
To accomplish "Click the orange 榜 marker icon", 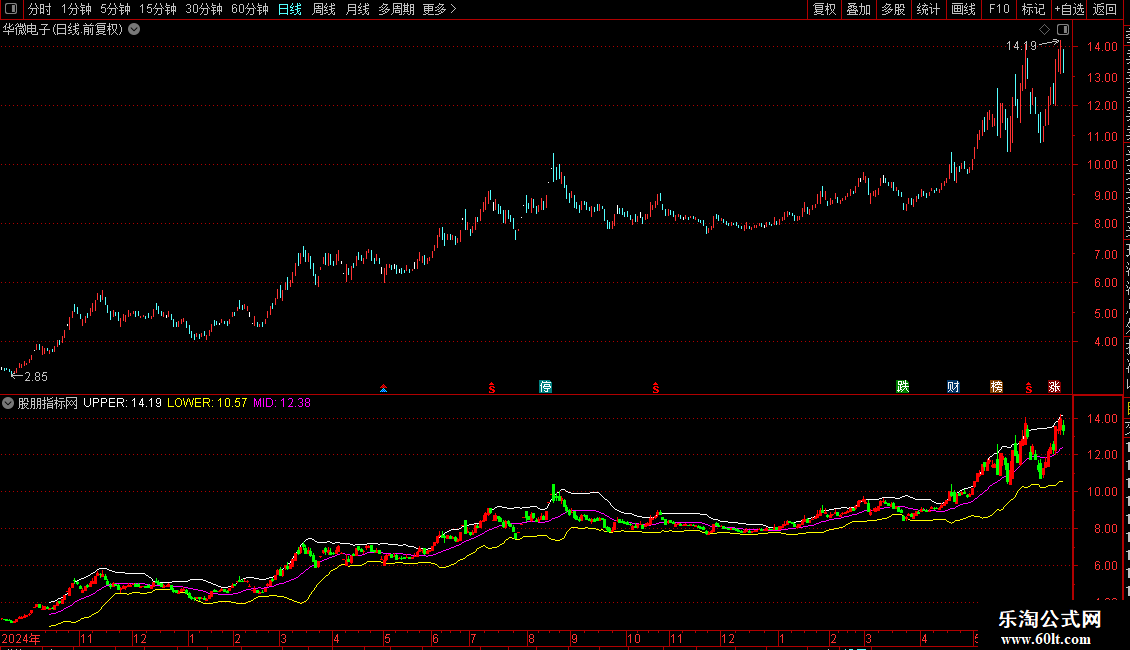I will pos(997,387).
